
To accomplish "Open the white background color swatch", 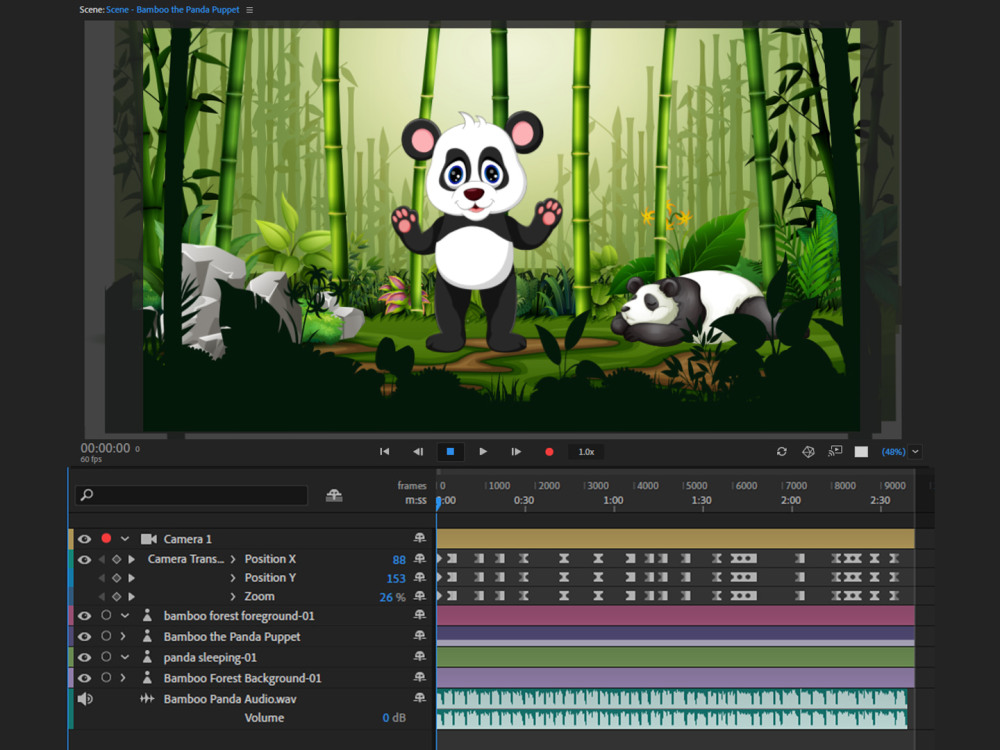I will (x=861, y=452).
